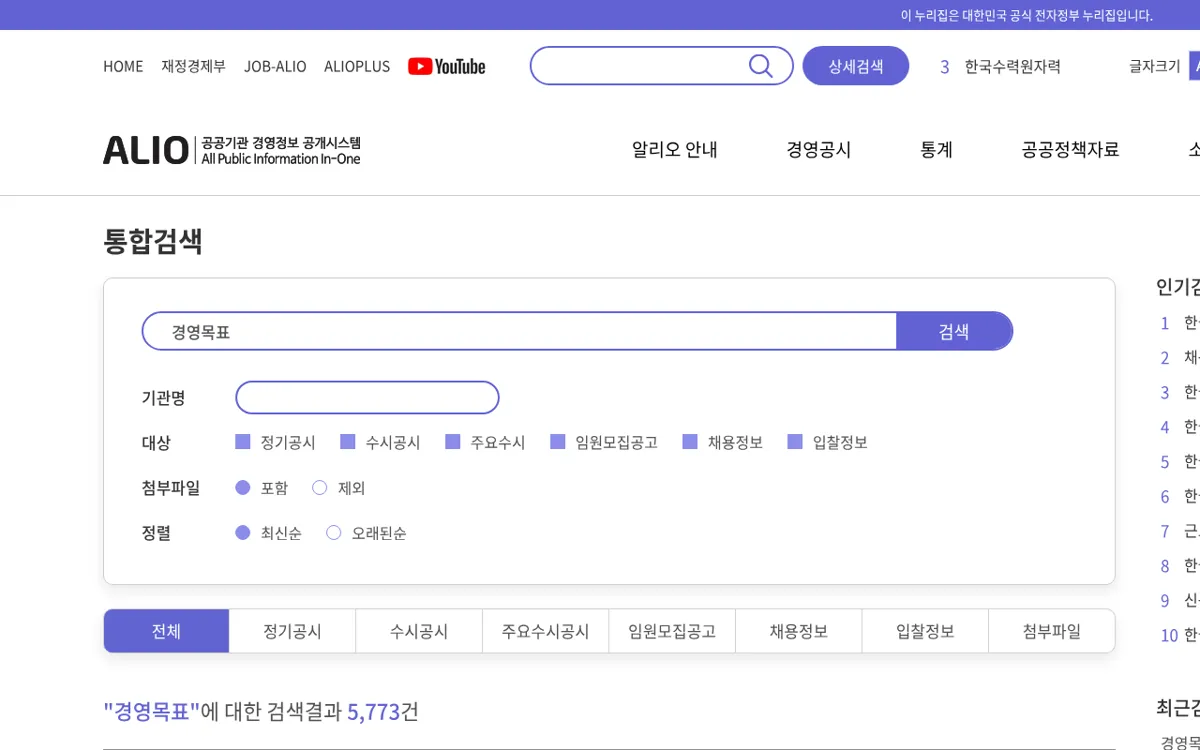Open the ALIOPLUS link
Image resolution: width=1200 pixels, height=750 pixels.
(x=357, y=66)
